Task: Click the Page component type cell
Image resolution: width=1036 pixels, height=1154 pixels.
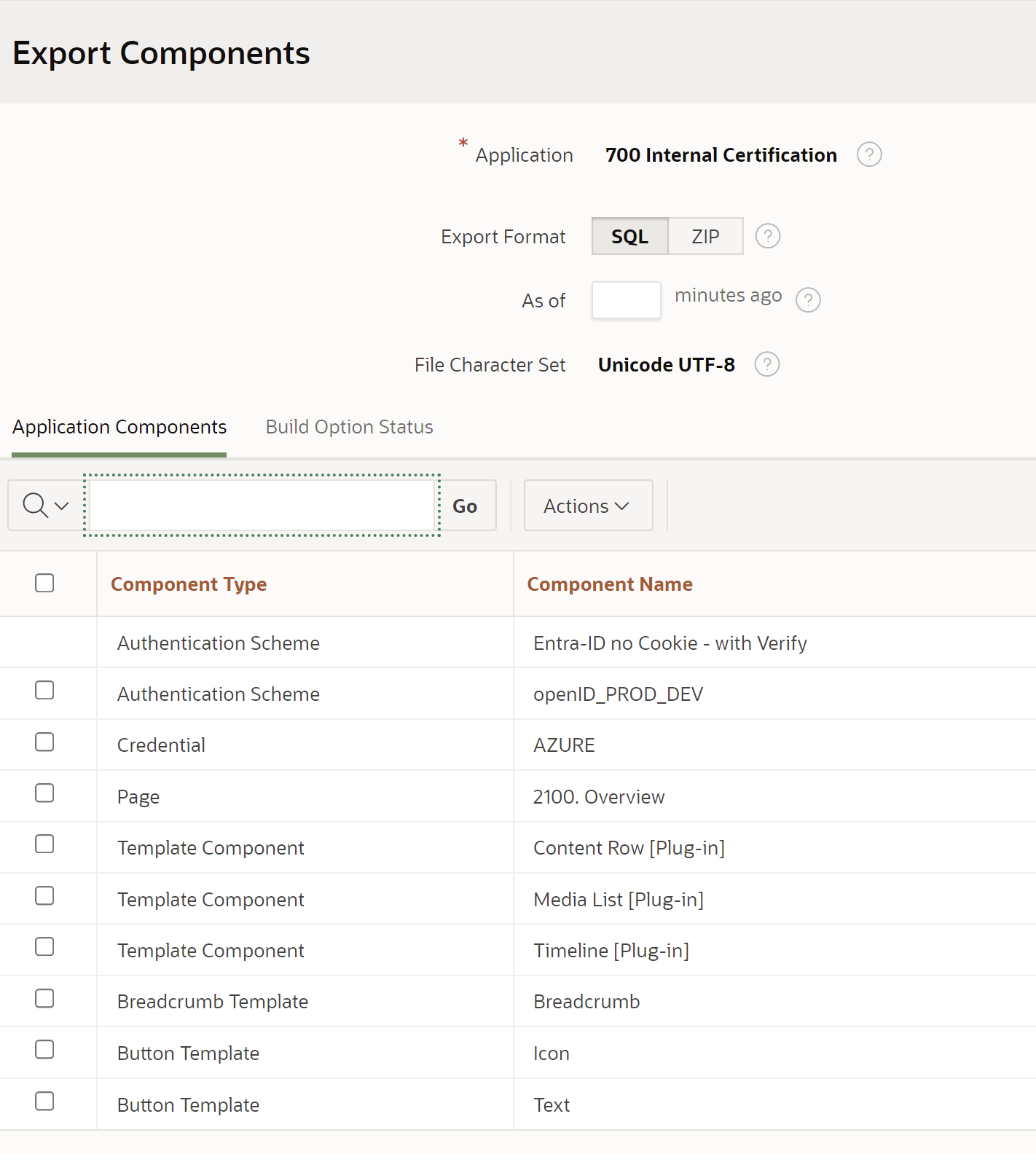Action: [305, 796]
